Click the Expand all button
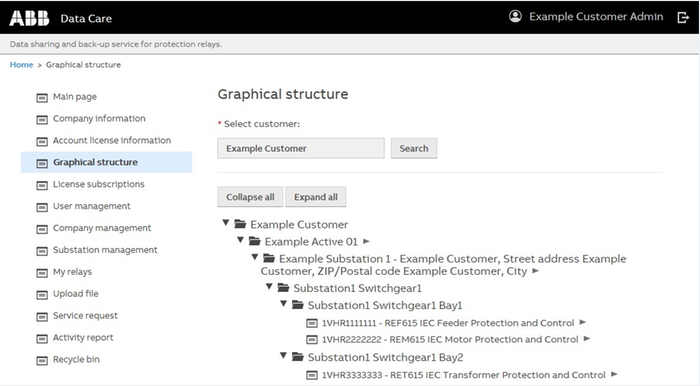 coord(316,197)
